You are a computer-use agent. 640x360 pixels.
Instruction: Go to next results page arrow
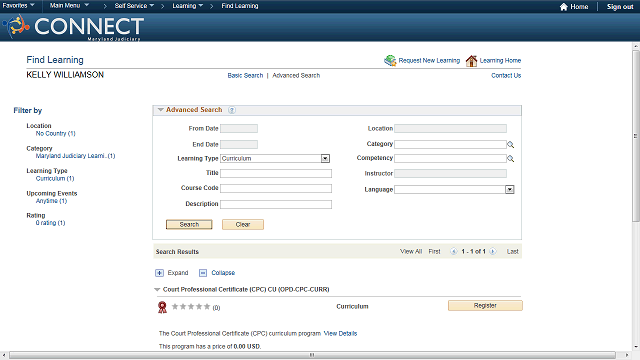coord(493,251)
